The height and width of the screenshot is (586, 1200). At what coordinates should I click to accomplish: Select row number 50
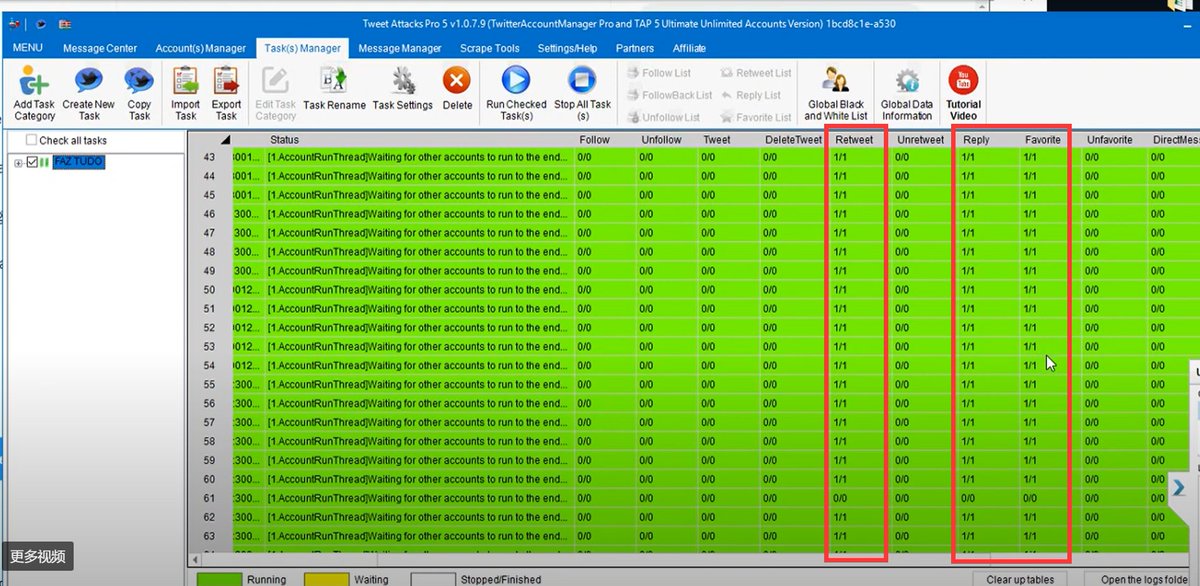(210, 290)
